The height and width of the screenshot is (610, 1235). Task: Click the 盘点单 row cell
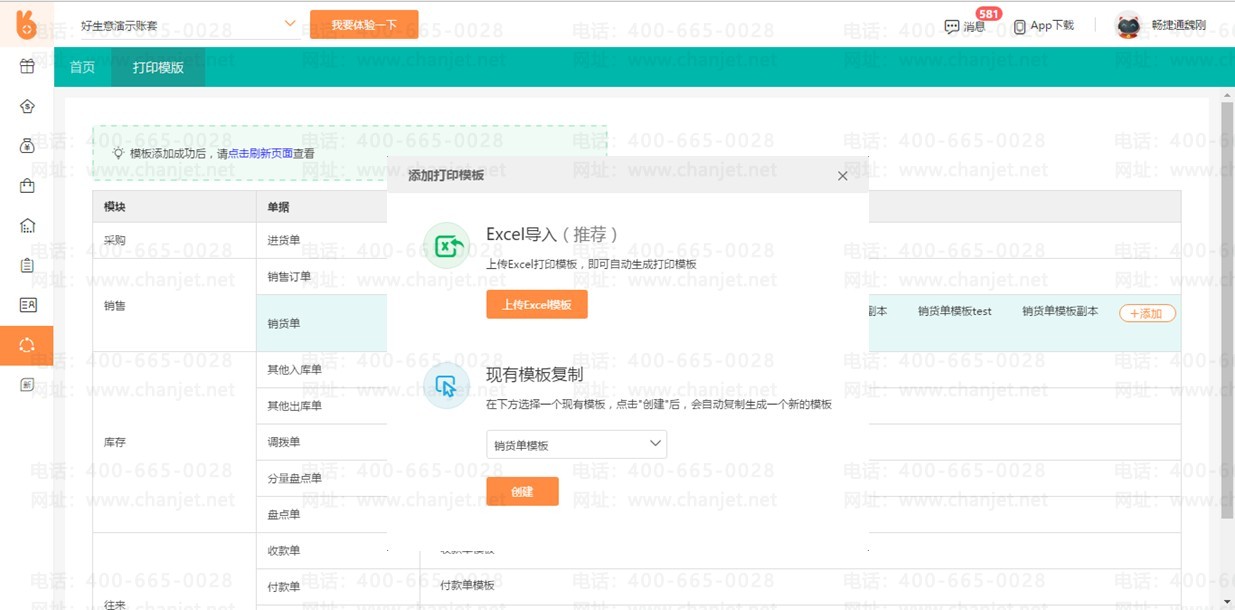[x=284, y=514]
